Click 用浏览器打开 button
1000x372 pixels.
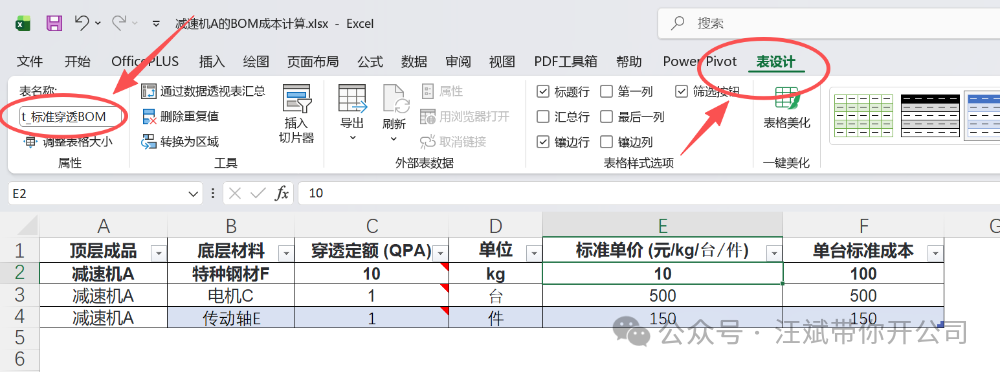tap(465, 116)
